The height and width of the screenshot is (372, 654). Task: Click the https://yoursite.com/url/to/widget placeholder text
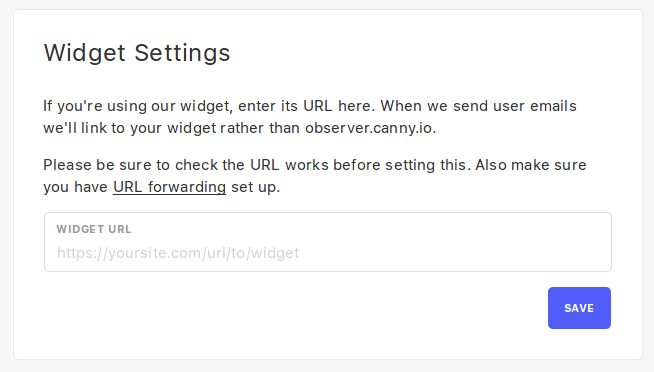click(x=178, y=253)
